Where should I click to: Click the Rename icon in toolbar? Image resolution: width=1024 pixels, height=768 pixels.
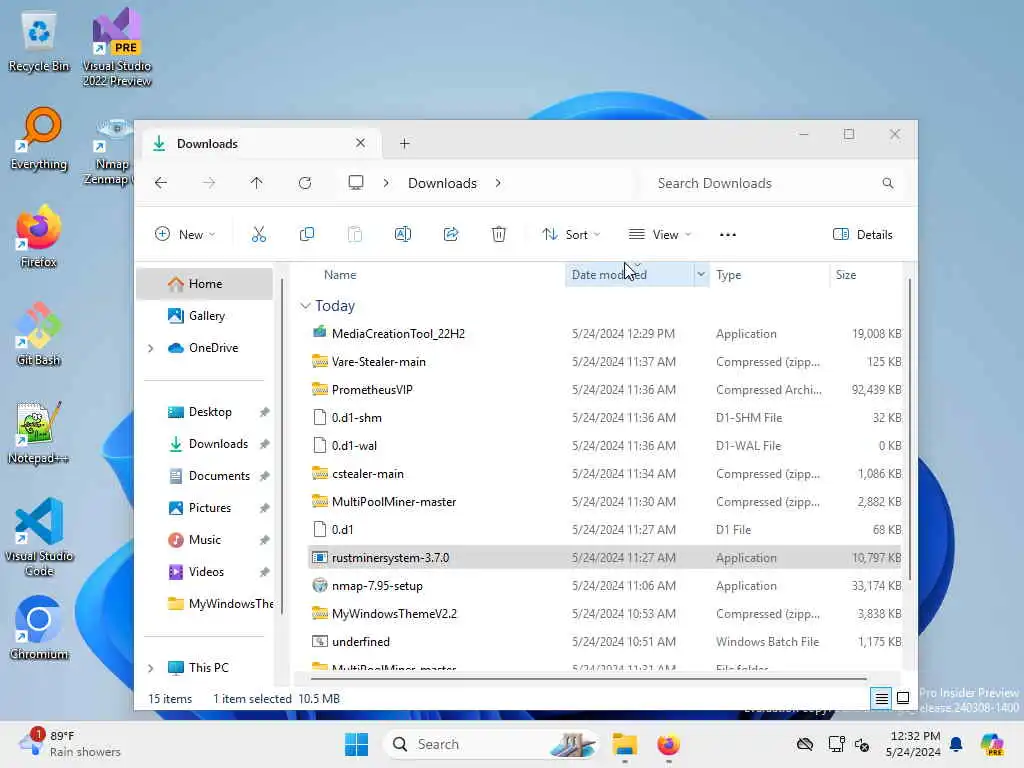click(402, 234)
